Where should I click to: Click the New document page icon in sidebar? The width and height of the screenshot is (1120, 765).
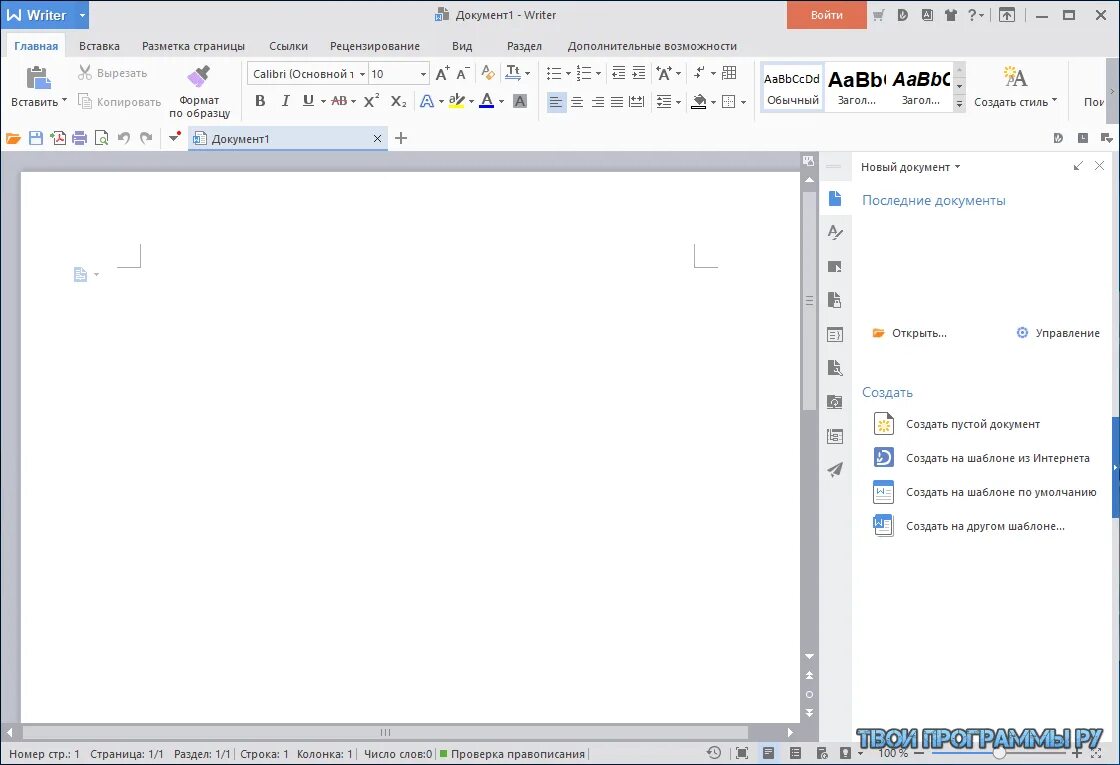pyautogui.click(x=834, y=199)
